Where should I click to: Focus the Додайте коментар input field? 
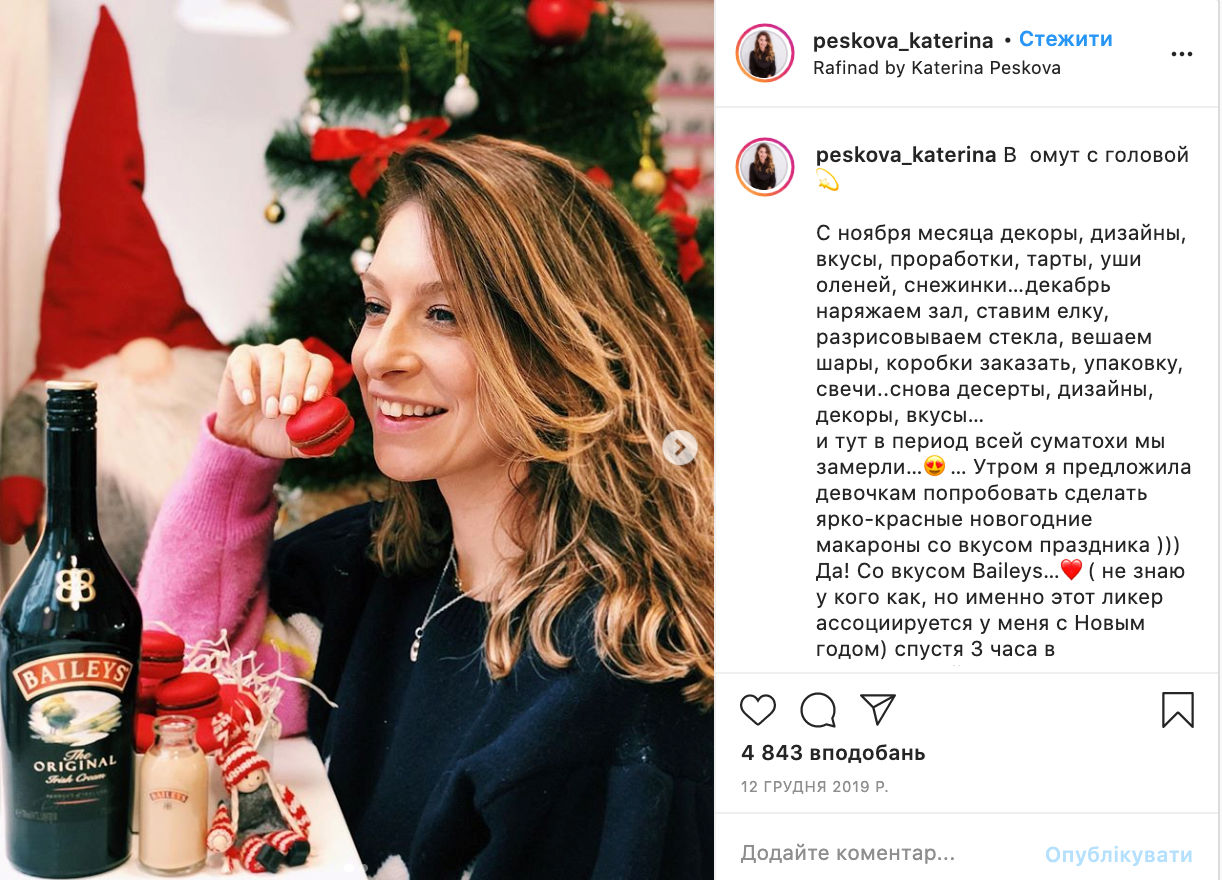click(880, 854)
